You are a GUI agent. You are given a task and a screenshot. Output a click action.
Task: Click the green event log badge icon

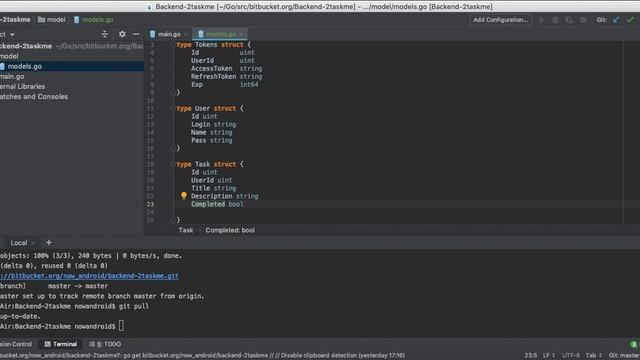(x=633, y=344)
